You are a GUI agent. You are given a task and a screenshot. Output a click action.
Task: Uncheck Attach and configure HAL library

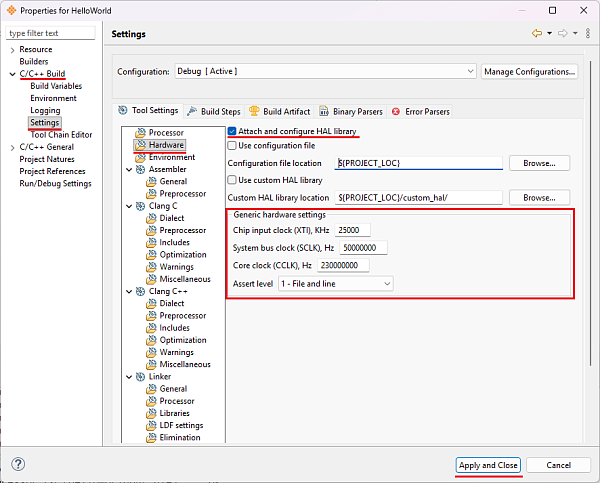click(233, 132)
